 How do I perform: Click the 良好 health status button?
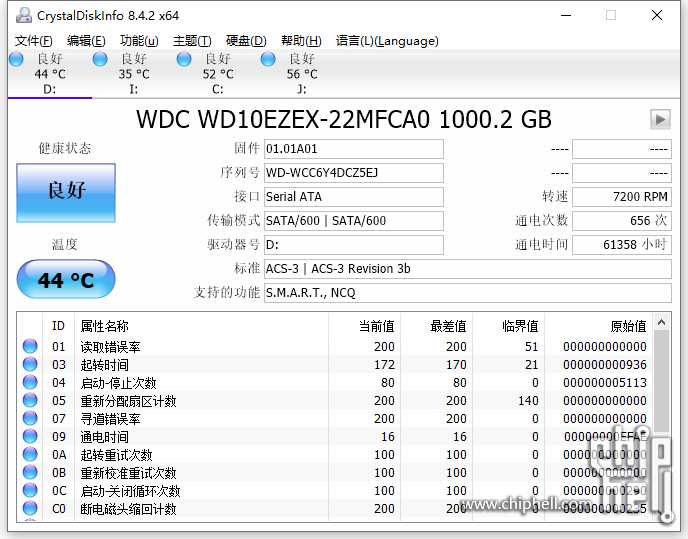66,193
